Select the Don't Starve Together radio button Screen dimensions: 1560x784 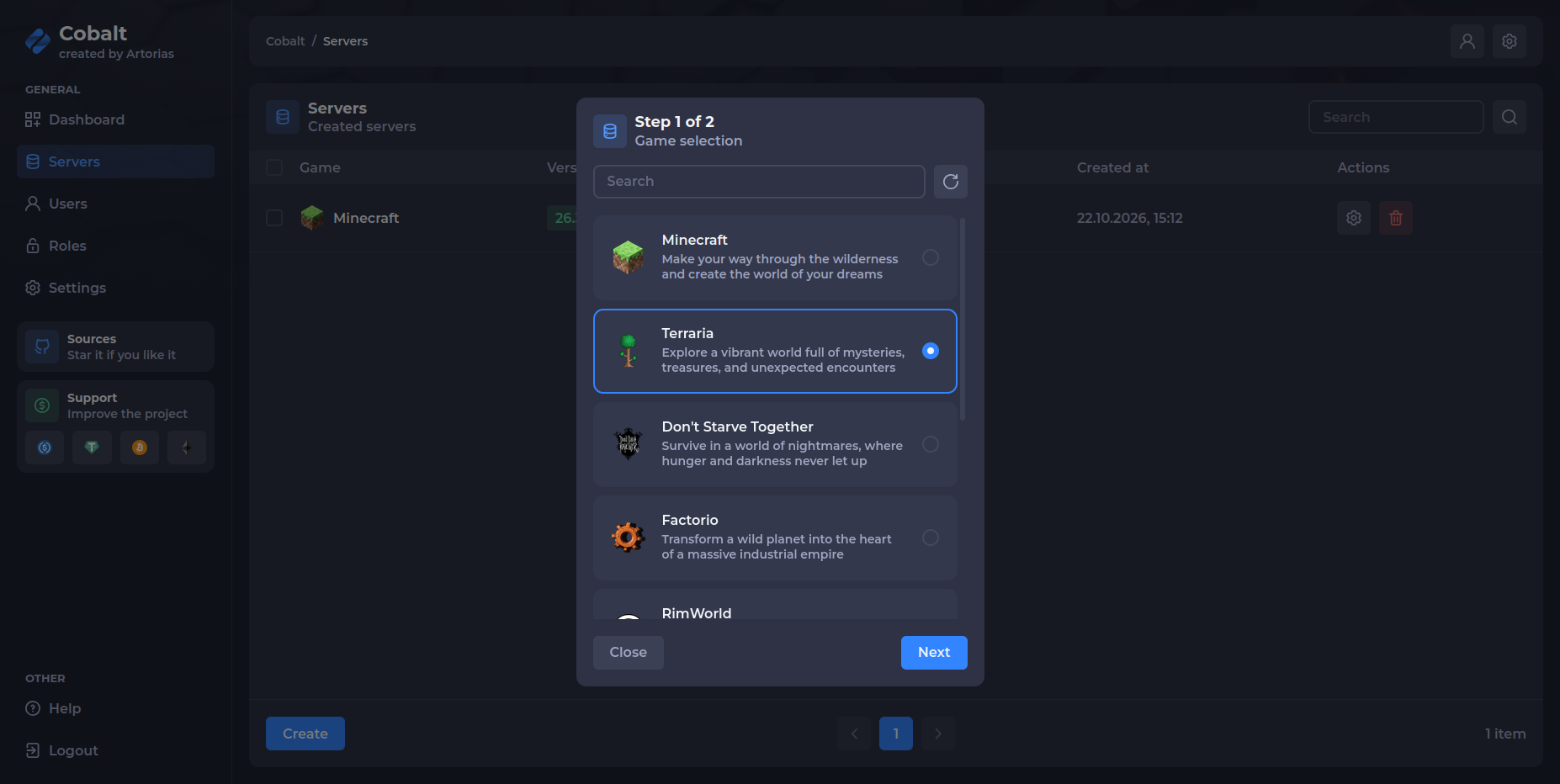click(x=931, y=444)
